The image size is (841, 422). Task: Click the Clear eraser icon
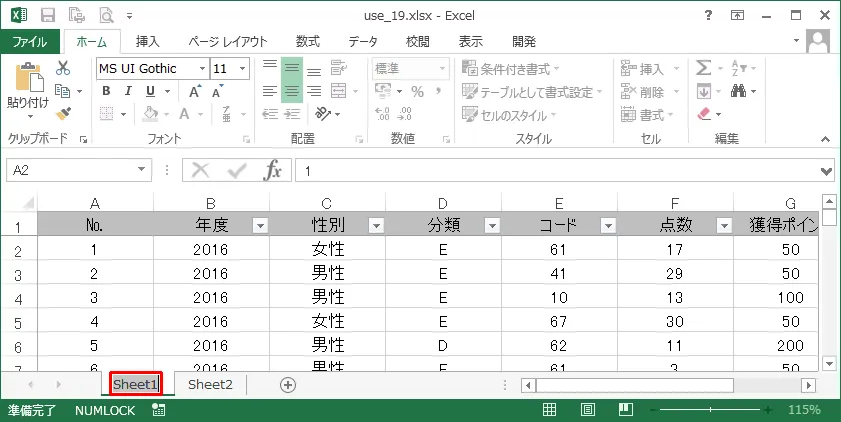pos(704,114)
